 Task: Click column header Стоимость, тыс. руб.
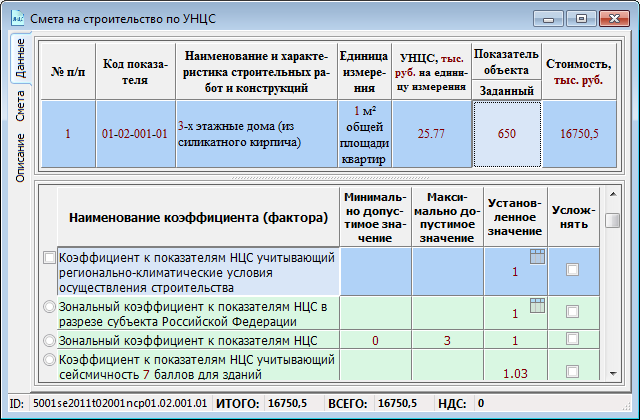click(x=579, y=71)
